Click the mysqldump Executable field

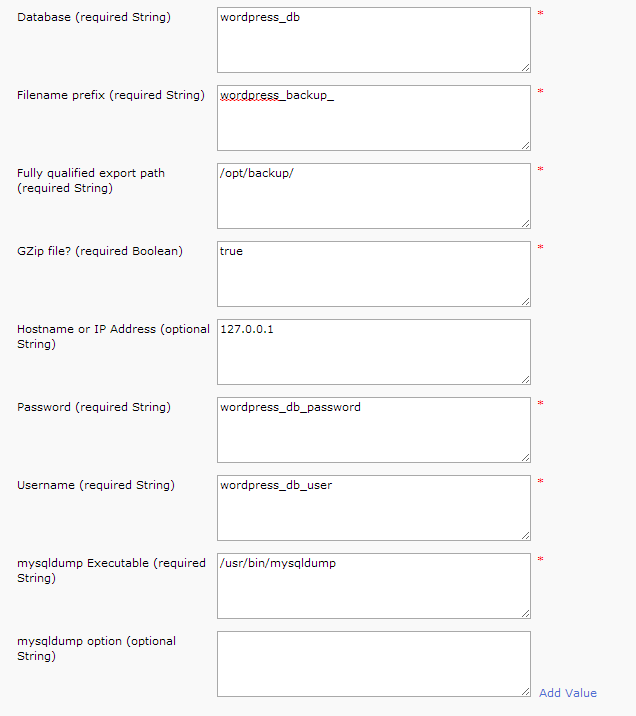(373, 586)
